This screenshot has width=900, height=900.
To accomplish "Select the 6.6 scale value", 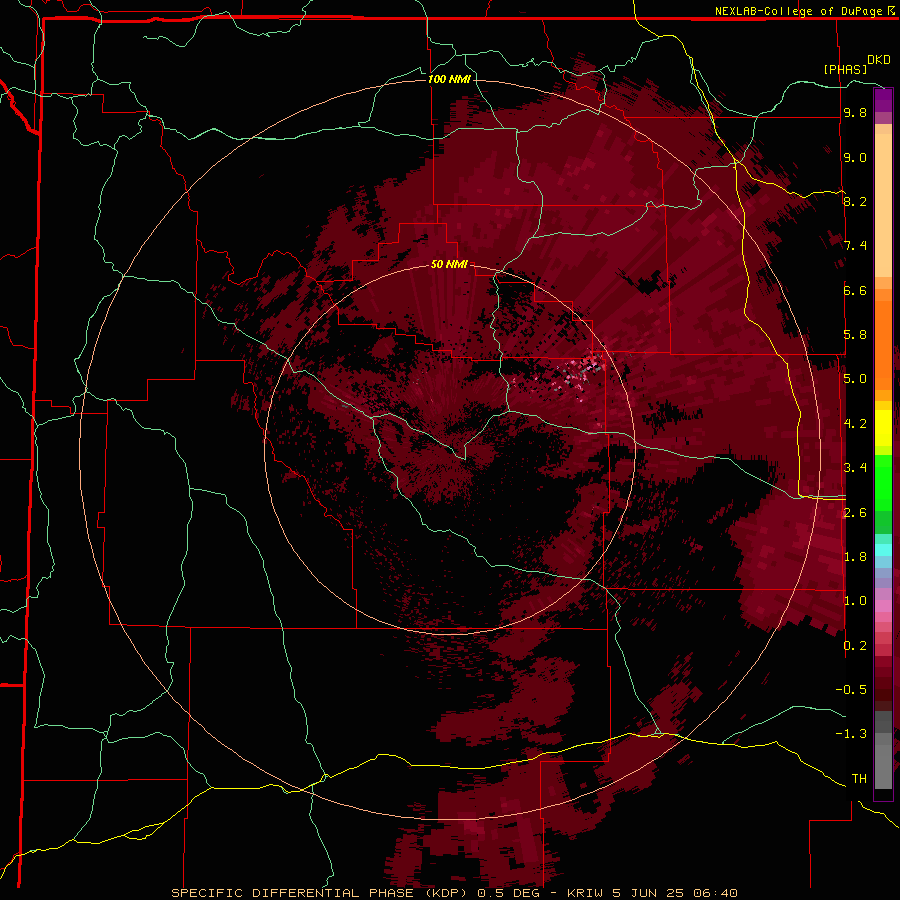I will point(855,290).
